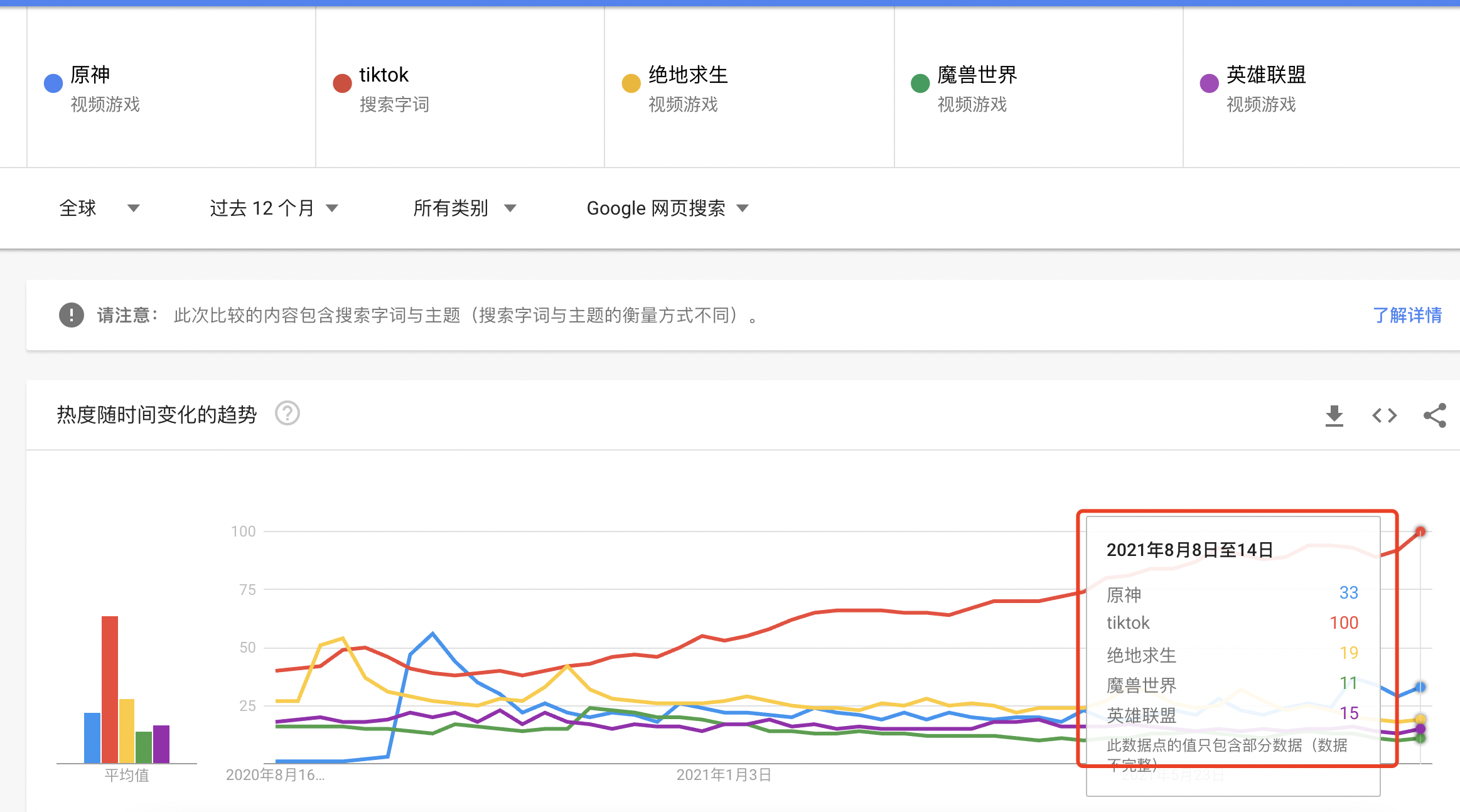Expand the 全球 region dropdown
1460x812 pixels.
click(x=99, y=208)
